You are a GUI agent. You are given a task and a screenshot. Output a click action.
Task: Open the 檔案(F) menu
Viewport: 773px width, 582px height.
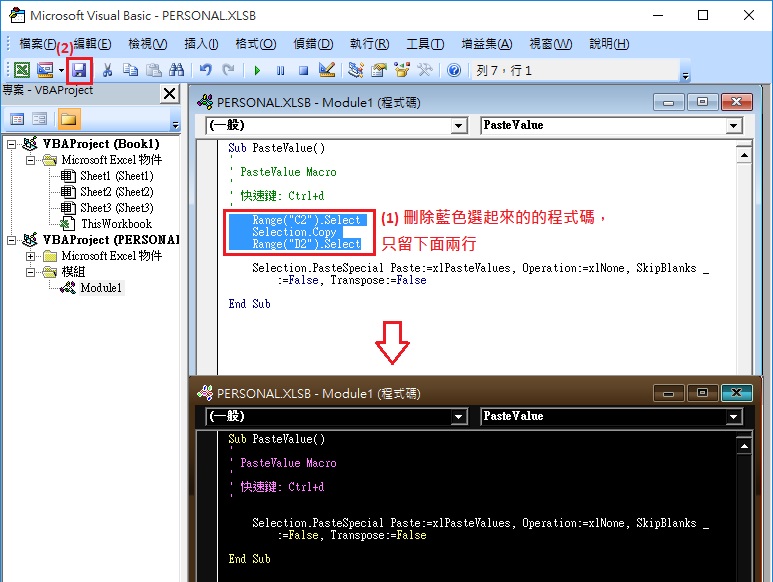(x=37, y=44)
